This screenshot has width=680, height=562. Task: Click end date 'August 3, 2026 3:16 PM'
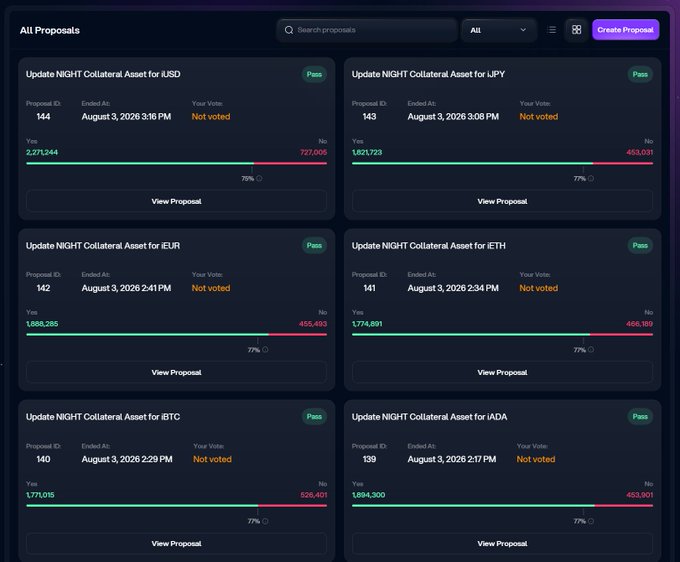coord(126,117)
